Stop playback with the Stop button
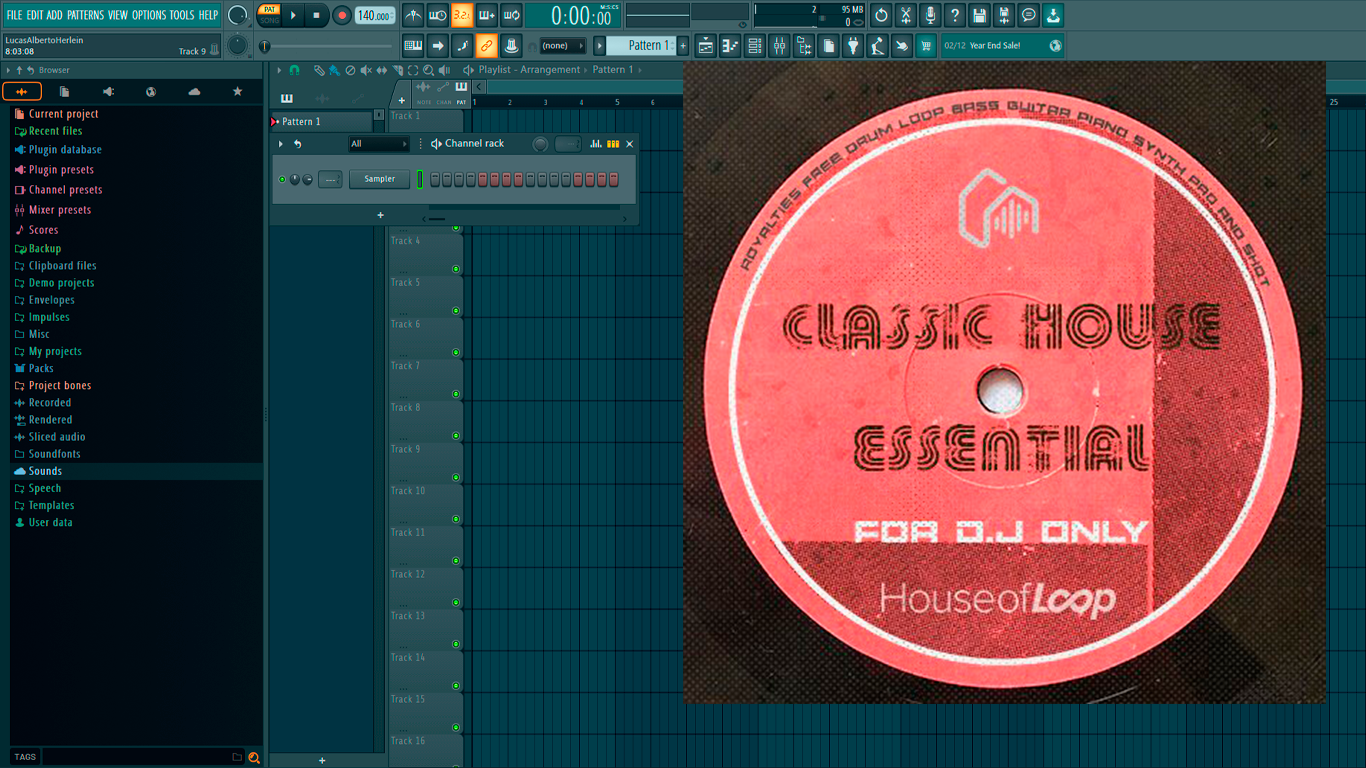 [317, 15]
